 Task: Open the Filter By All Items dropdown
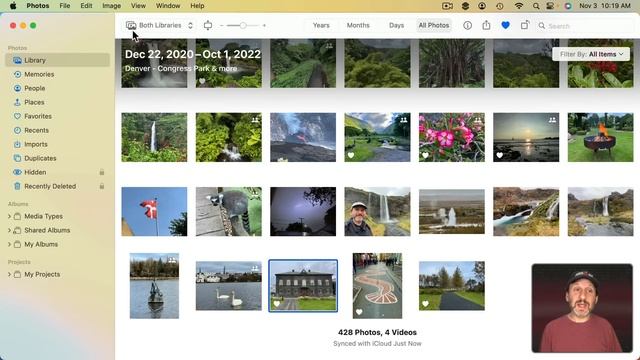point(591,54)
